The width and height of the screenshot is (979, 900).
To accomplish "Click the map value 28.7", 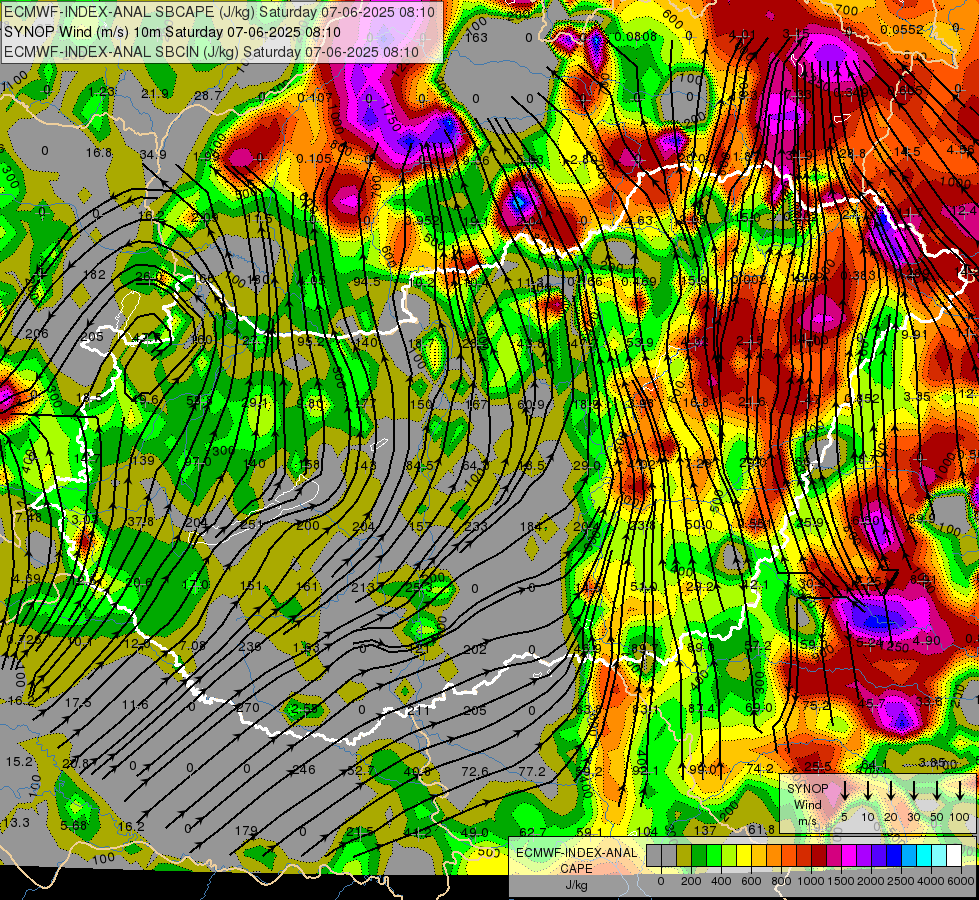I will (x=208, y=96).
